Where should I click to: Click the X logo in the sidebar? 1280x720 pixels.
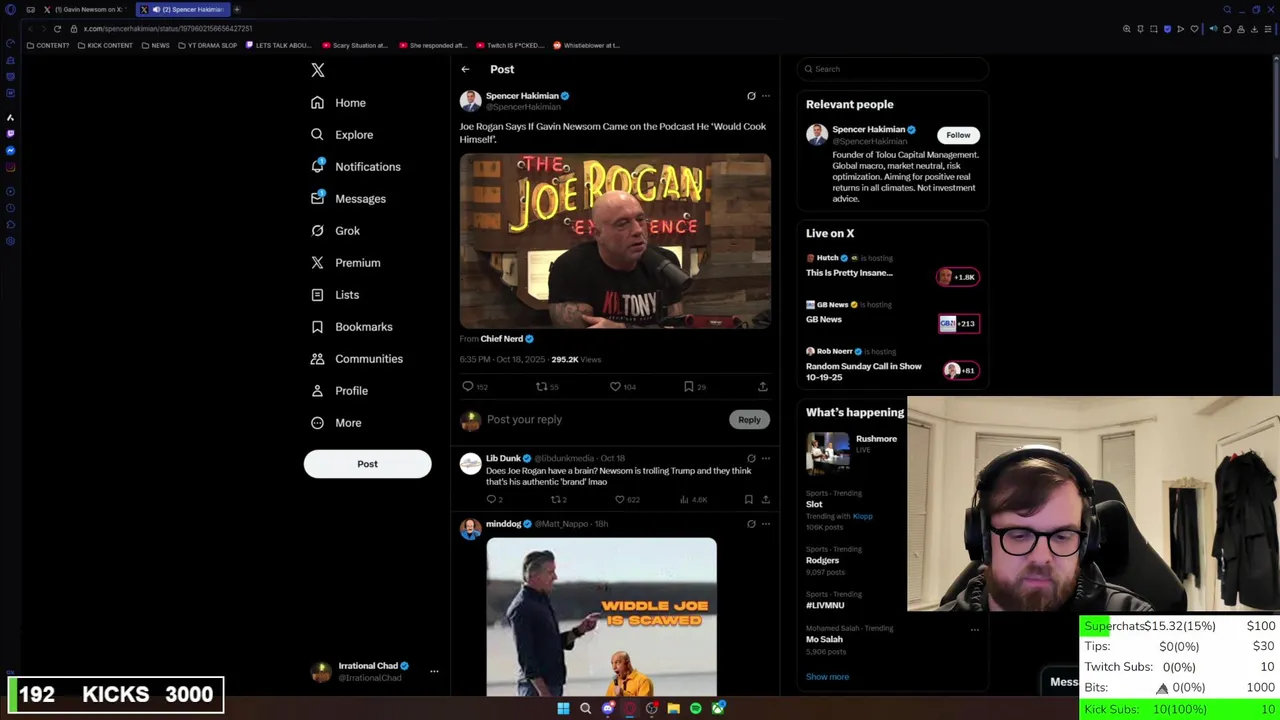click(318, 70)
